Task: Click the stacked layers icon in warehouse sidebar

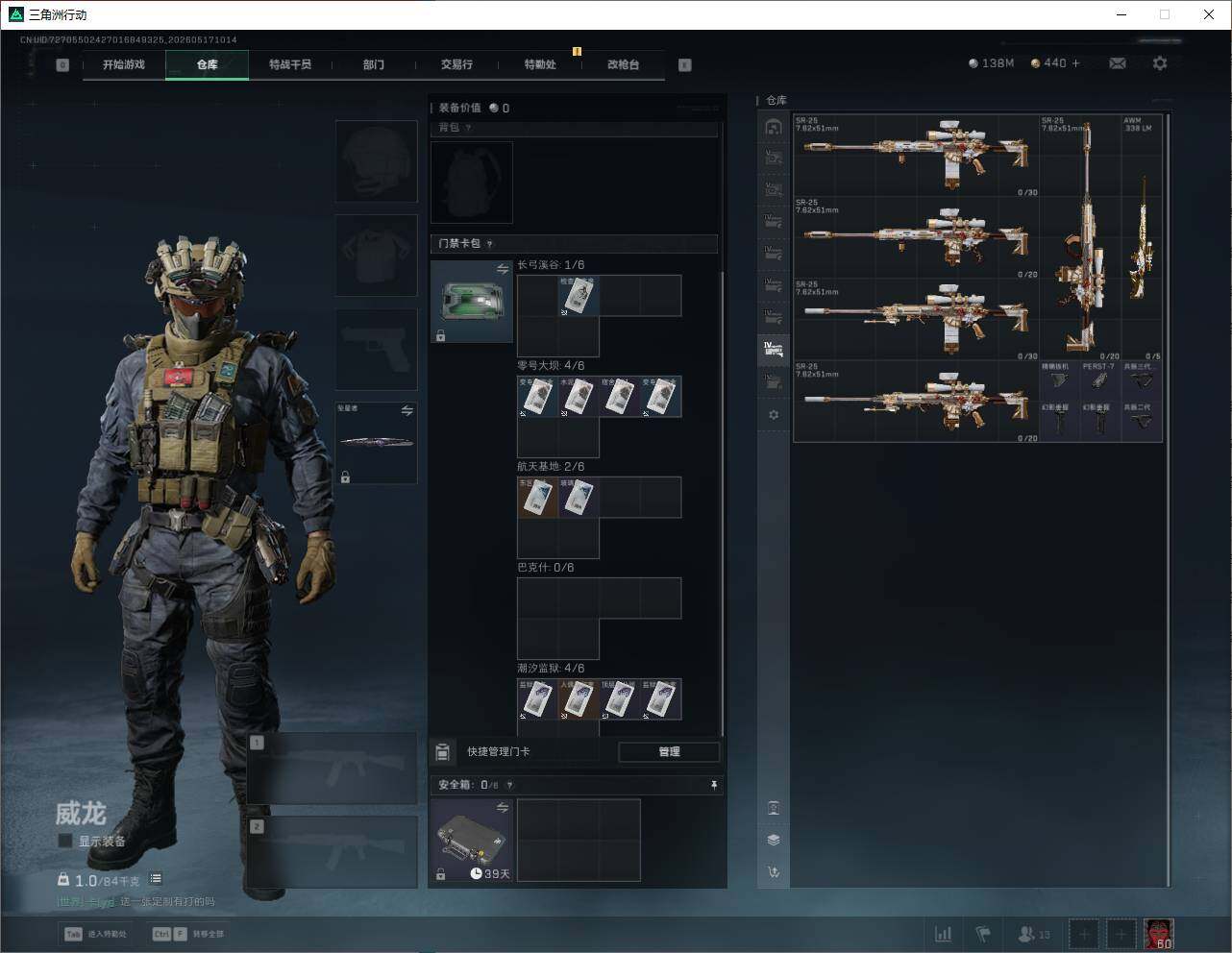Action: 774,840
